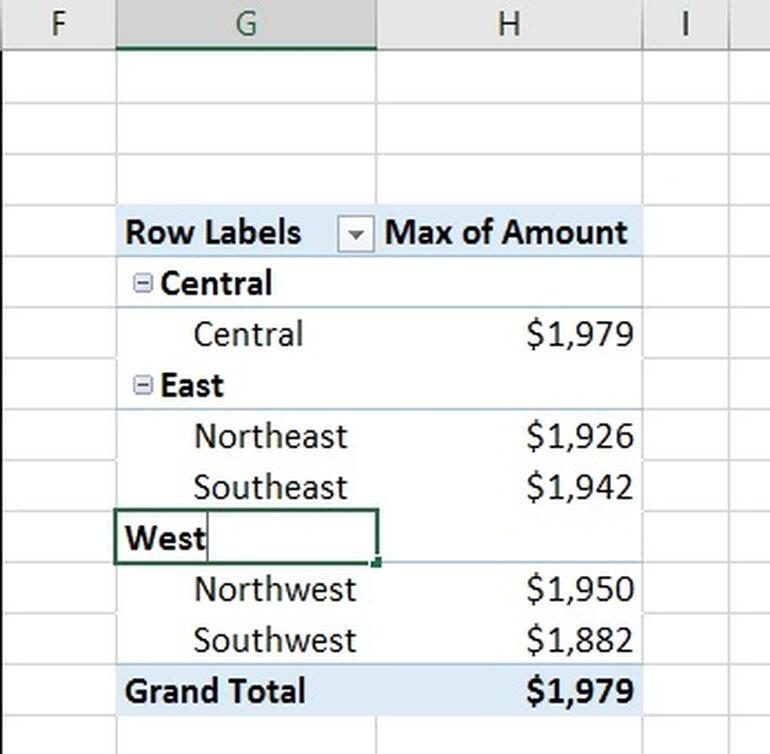This screenshot has width=770, height=754.
Task: Select the Northeast row label
Action: (270, 436)
